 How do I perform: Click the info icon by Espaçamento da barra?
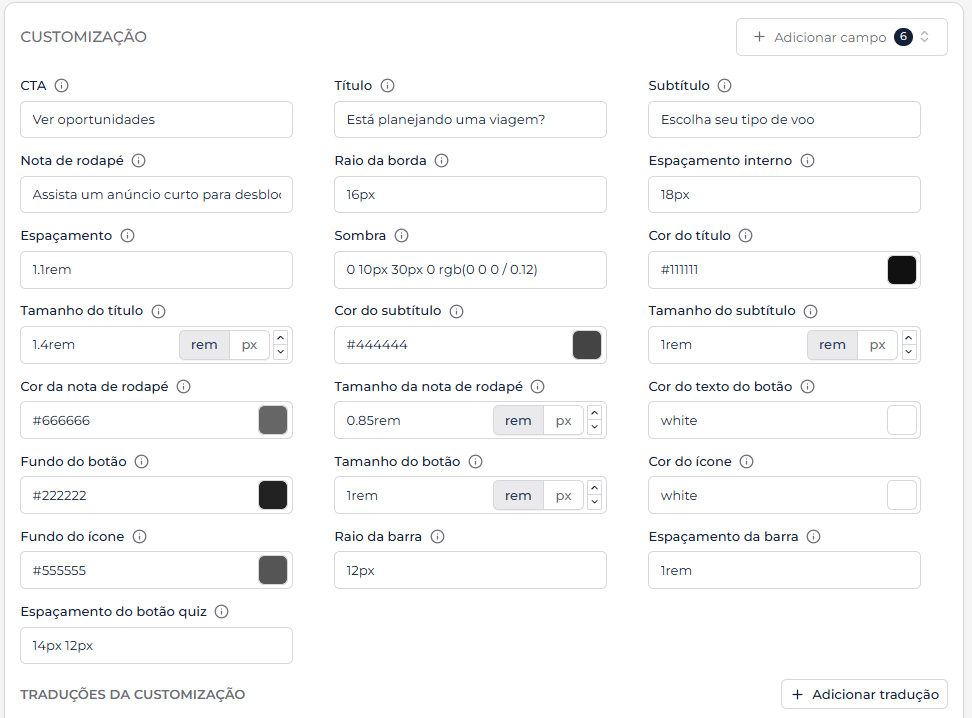(813, 536)
